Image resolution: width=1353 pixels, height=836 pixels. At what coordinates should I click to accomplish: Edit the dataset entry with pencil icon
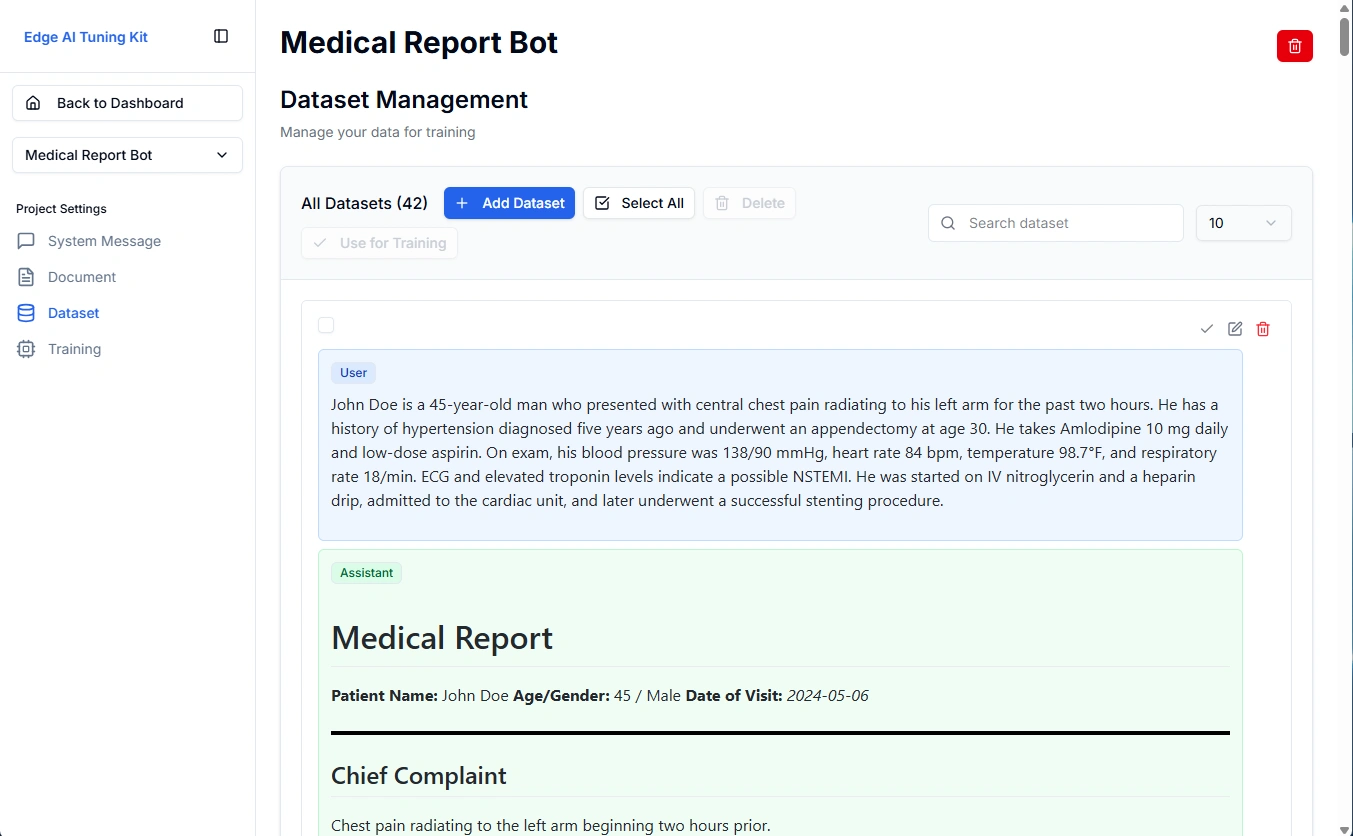click(x=1234, y=328)
